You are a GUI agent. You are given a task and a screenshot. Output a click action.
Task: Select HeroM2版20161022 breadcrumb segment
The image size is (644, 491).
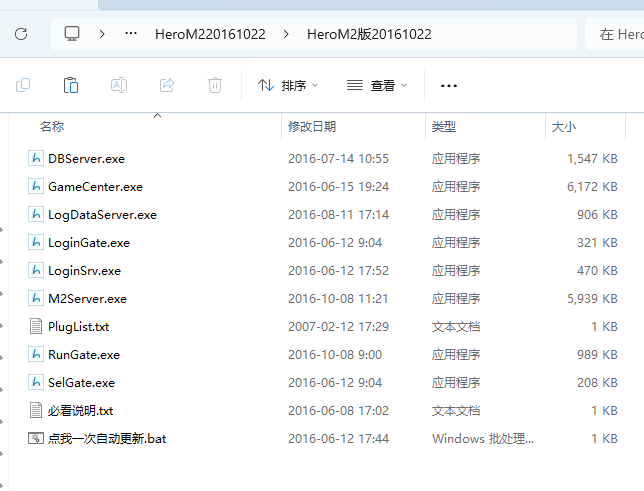[369, 34]
